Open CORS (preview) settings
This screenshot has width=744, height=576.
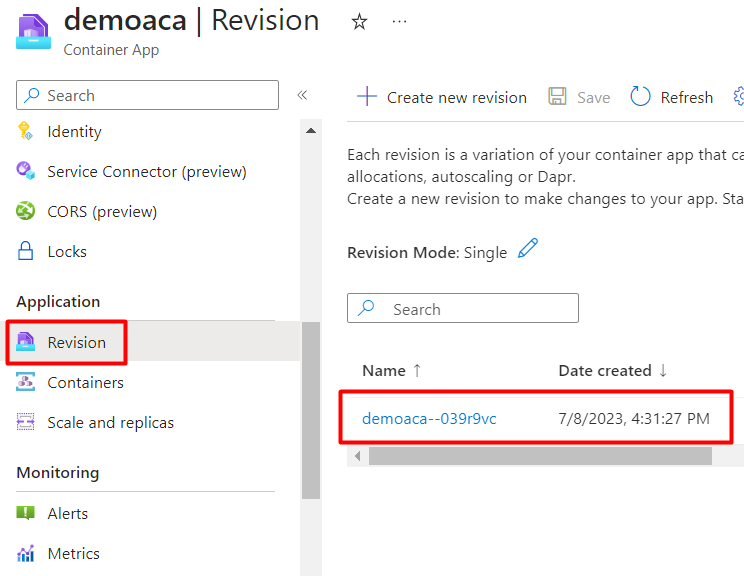(x=102, y=212)
